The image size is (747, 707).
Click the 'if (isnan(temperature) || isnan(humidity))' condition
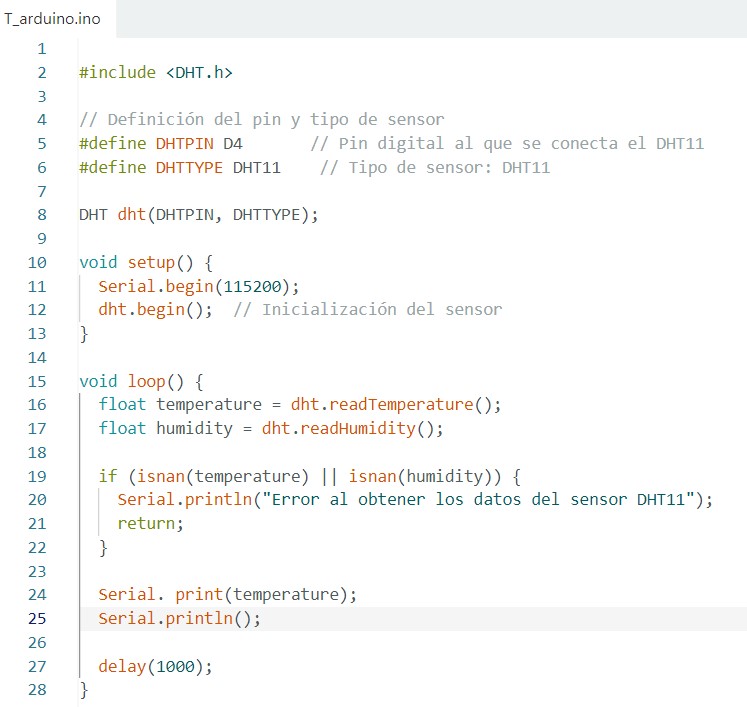300,476
